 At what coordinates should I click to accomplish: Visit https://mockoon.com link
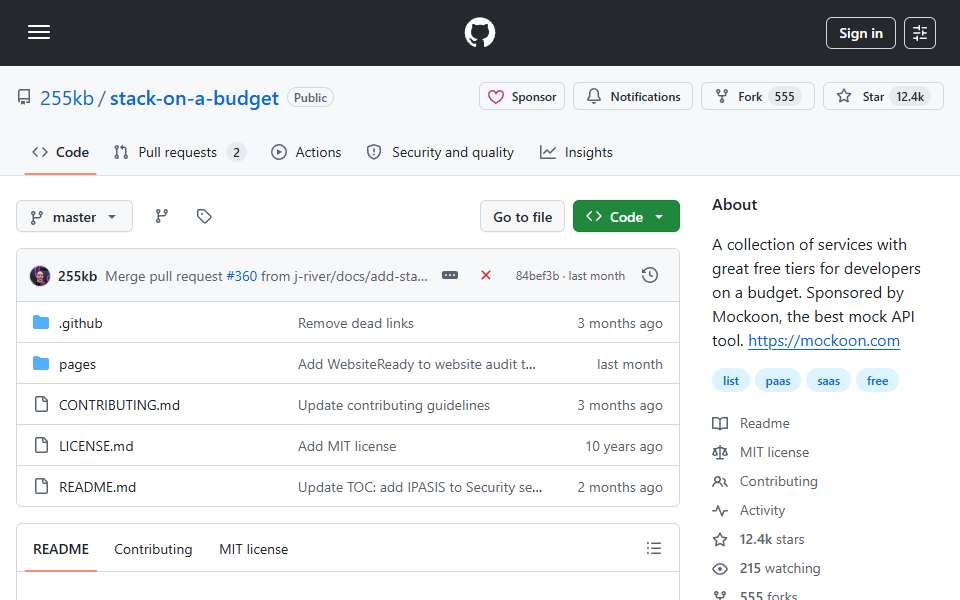823,341
